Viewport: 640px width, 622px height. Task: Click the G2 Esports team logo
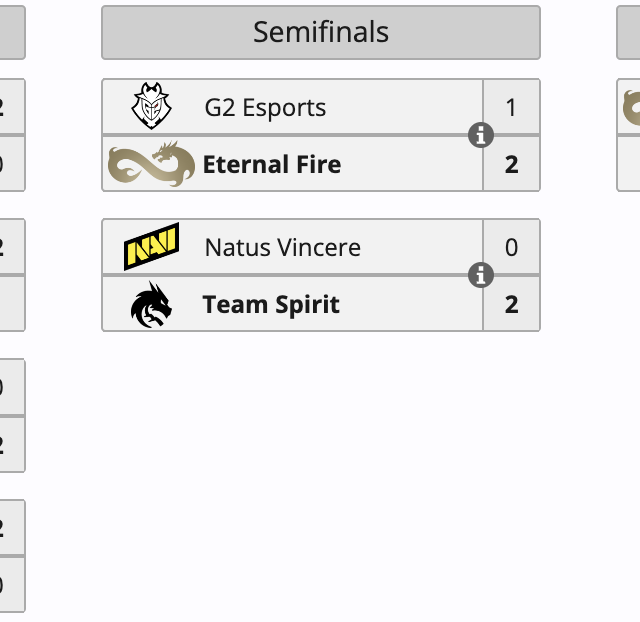coord(152,107)
